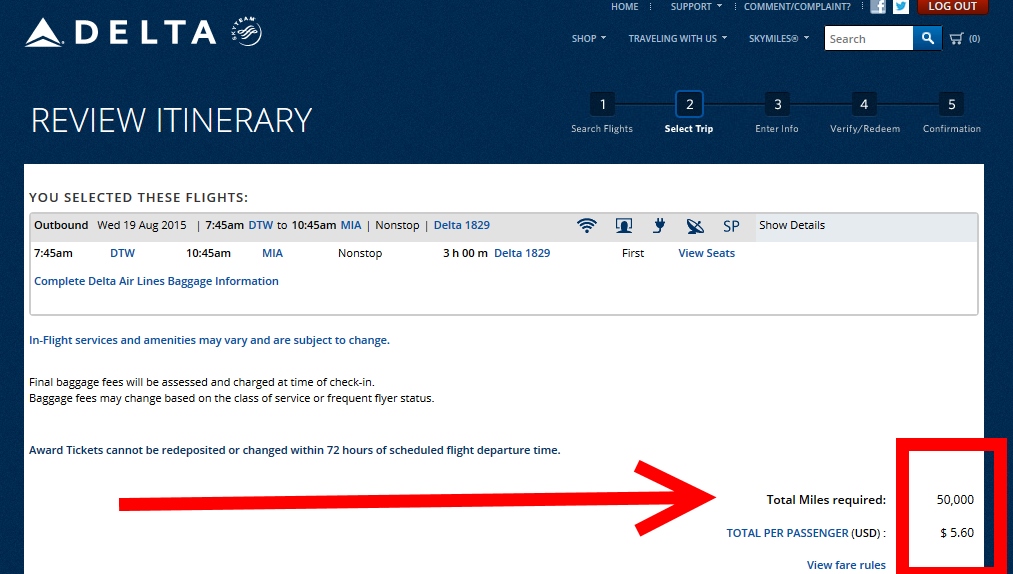Go to step 5 Confirmation
The image size is (1013, 574).
(x=952, y=112)
